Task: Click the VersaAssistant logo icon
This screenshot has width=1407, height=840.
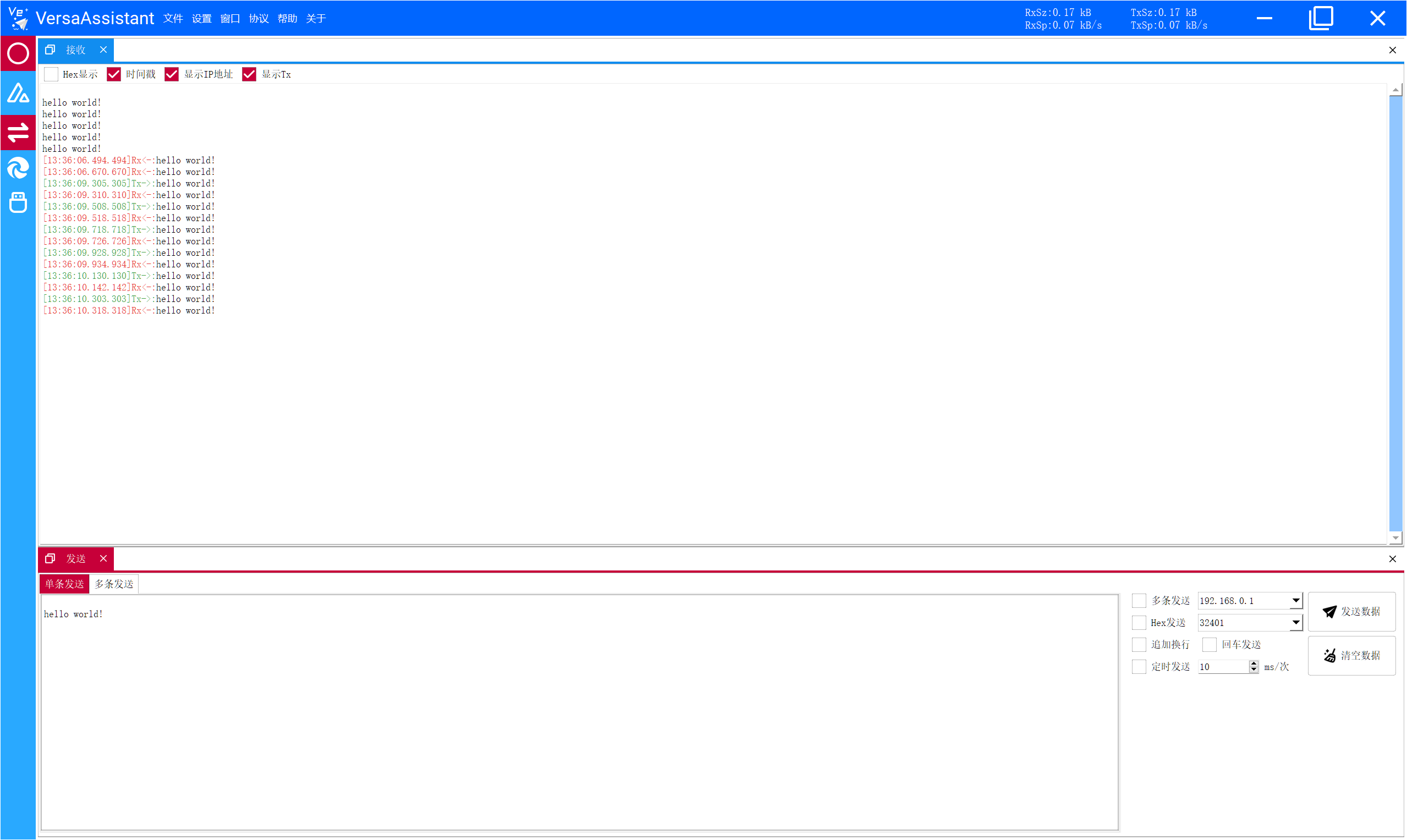Action: click(19, 18)
